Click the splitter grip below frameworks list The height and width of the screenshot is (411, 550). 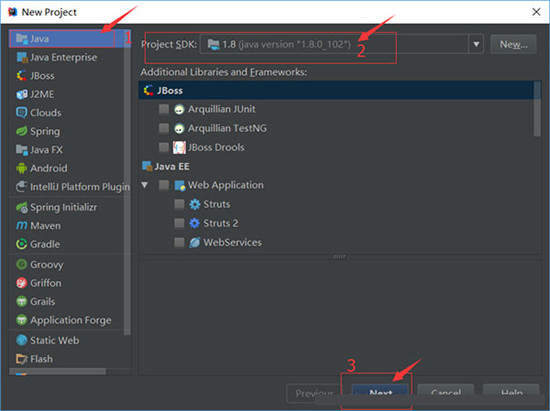click(339, 257)
